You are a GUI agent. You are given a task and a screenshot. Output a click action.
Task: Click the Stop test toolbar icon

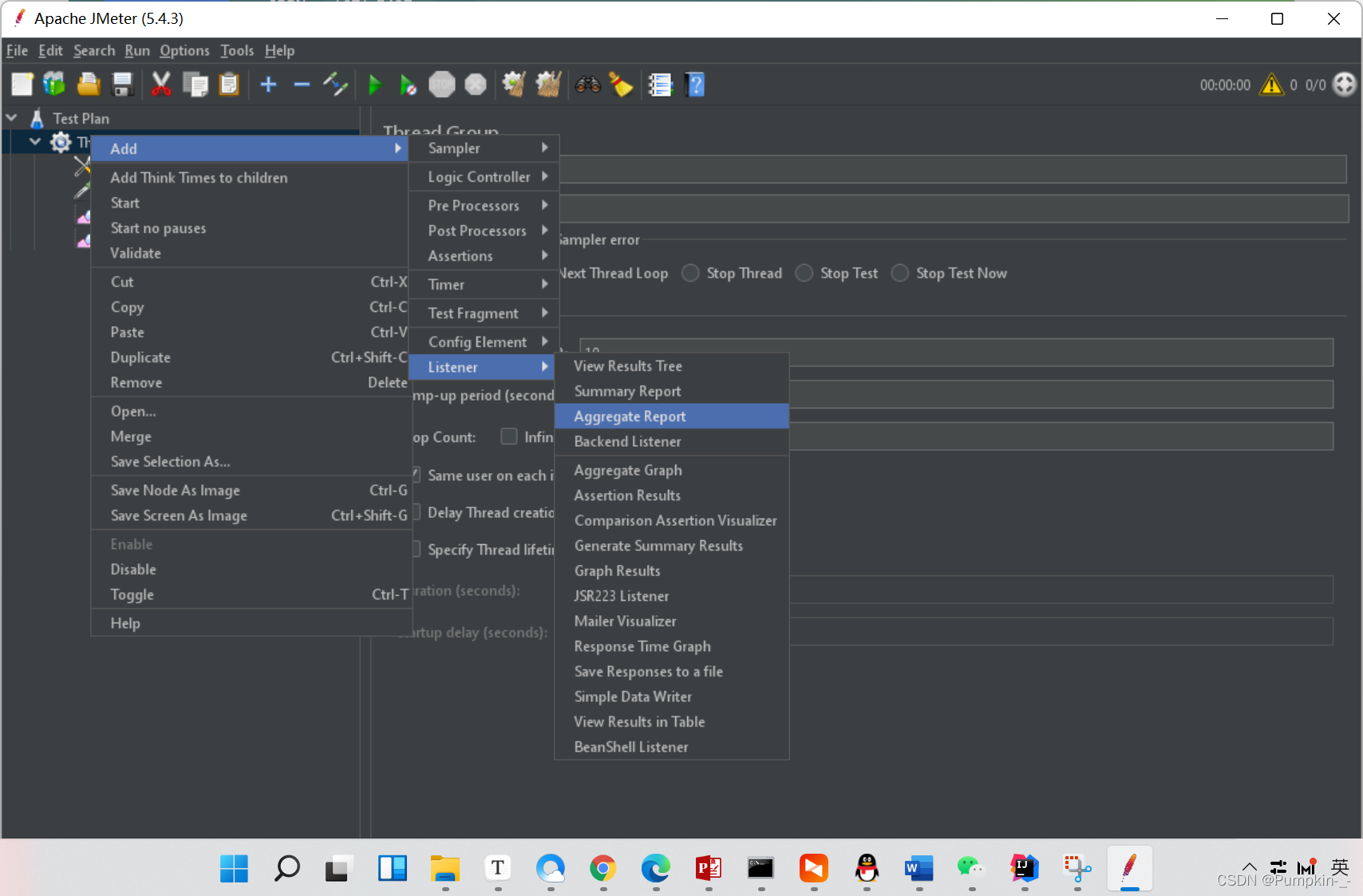[x=441, y=85]
